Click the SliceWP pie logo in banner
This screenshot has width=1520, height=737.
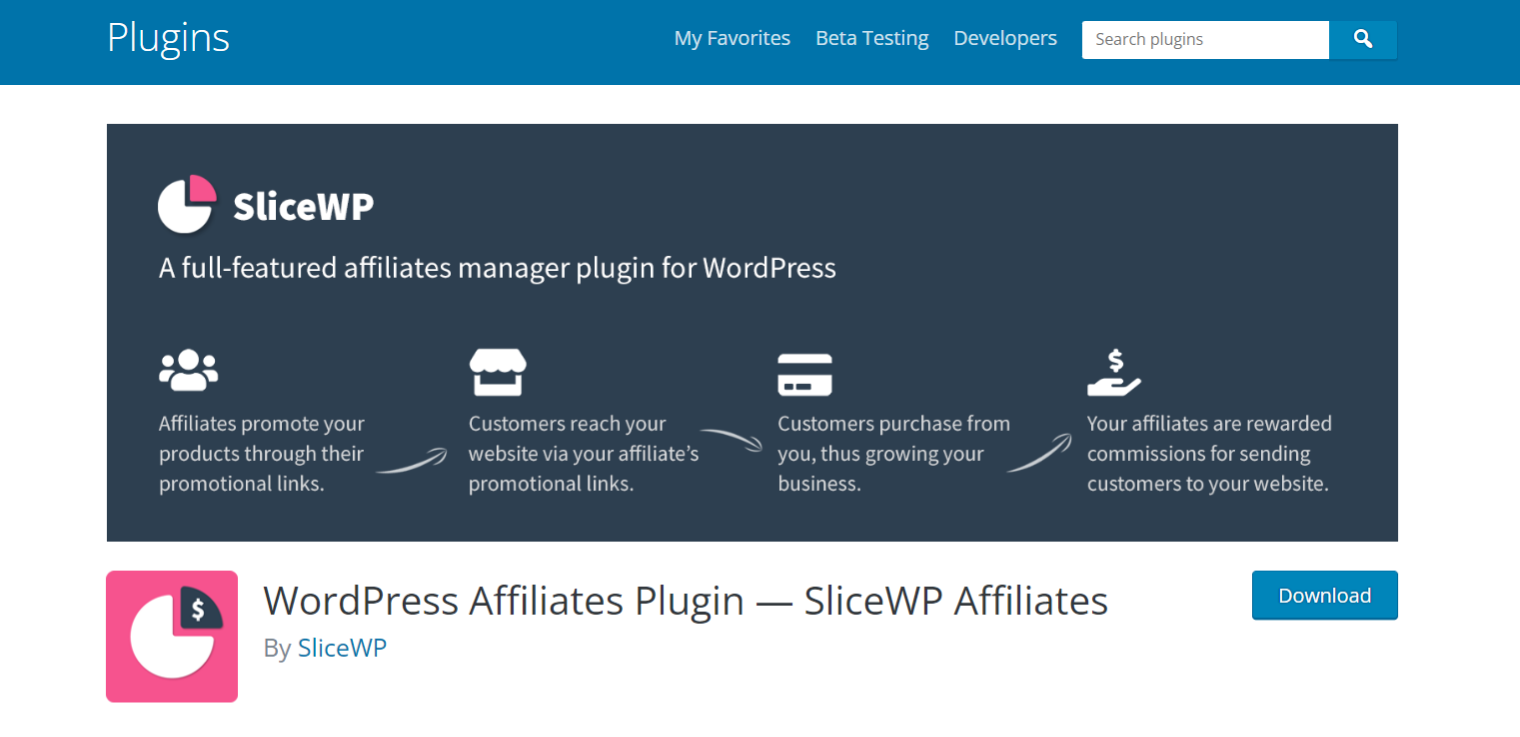coord(187,205)
